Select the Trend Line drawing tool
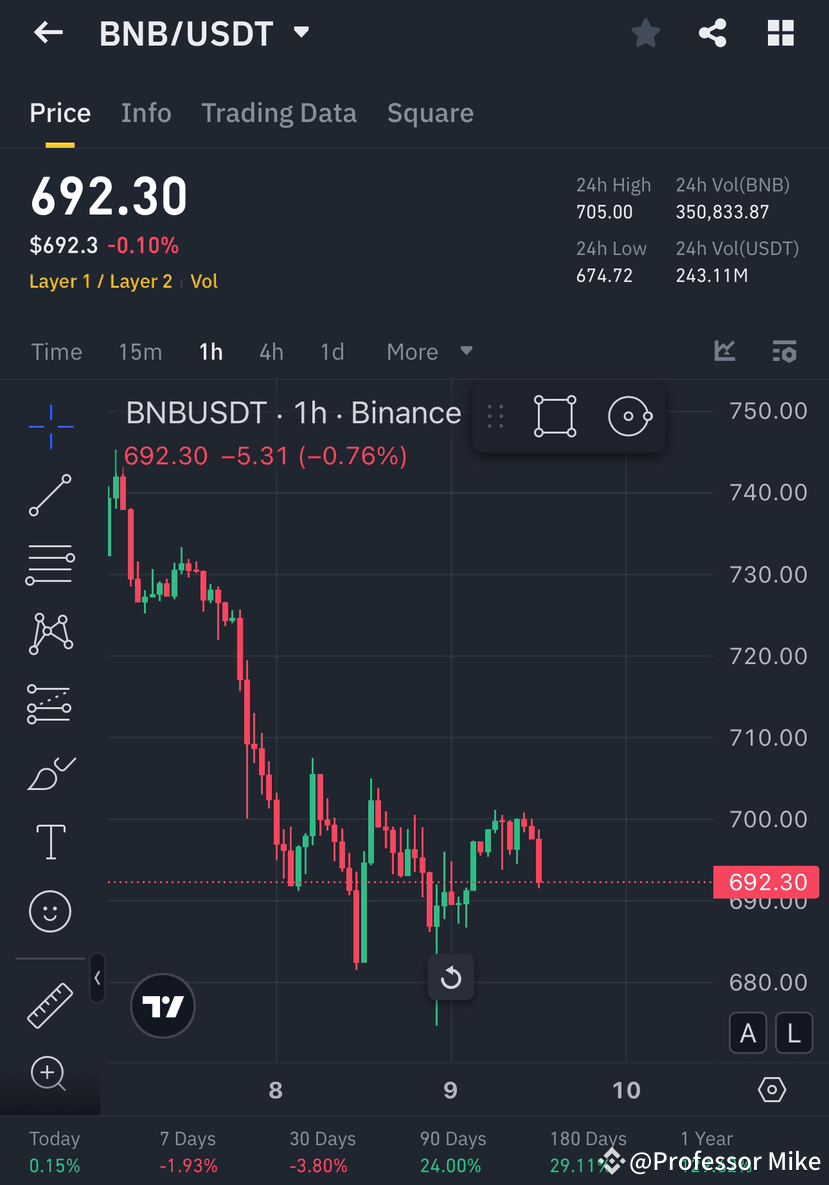Viewport: 829px width, 1185px height. pos(49,495)
